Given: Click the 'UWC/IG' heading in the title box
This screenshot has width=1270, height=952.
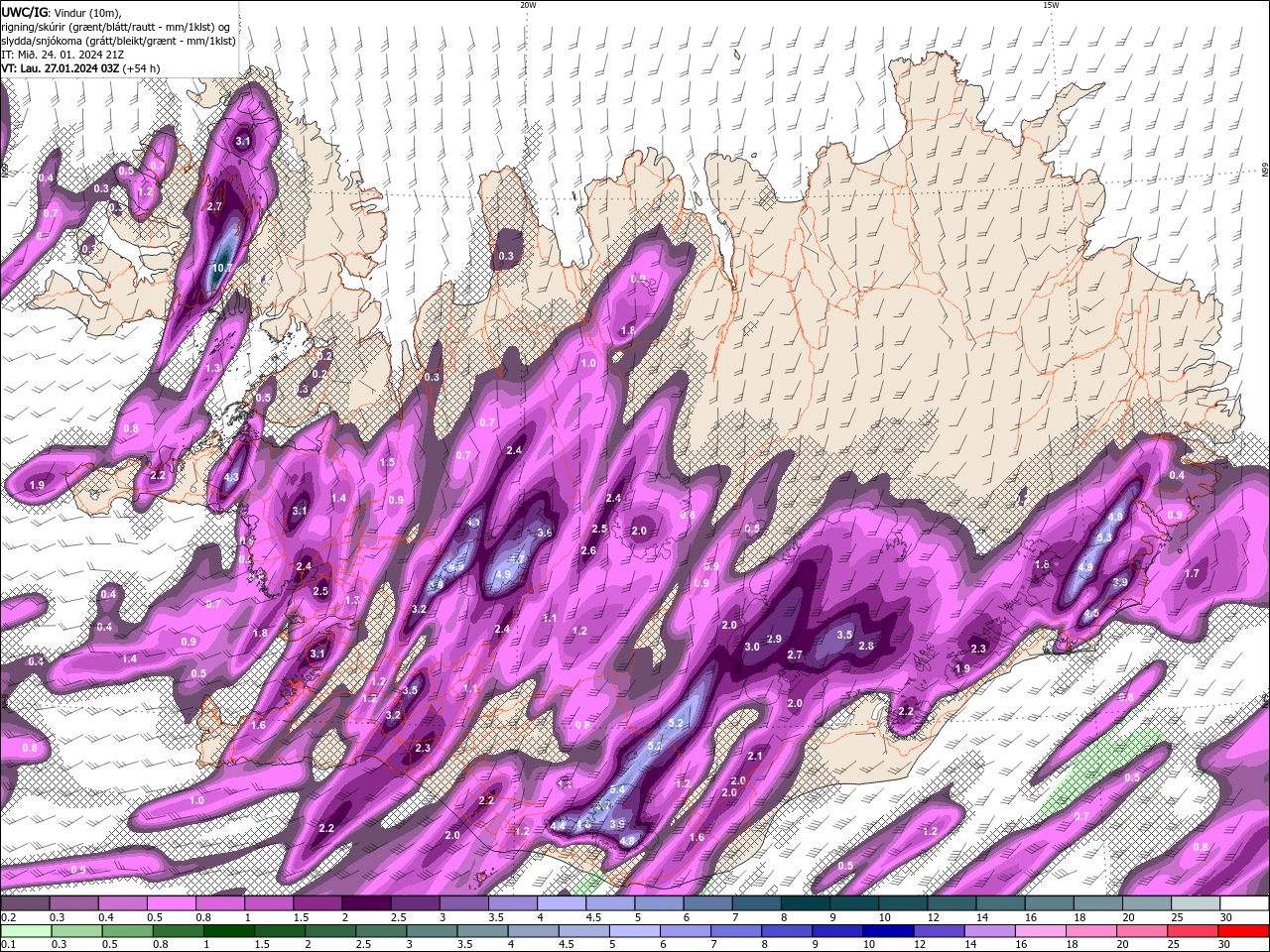Looking at the screenshot, I should click(23, 12).
